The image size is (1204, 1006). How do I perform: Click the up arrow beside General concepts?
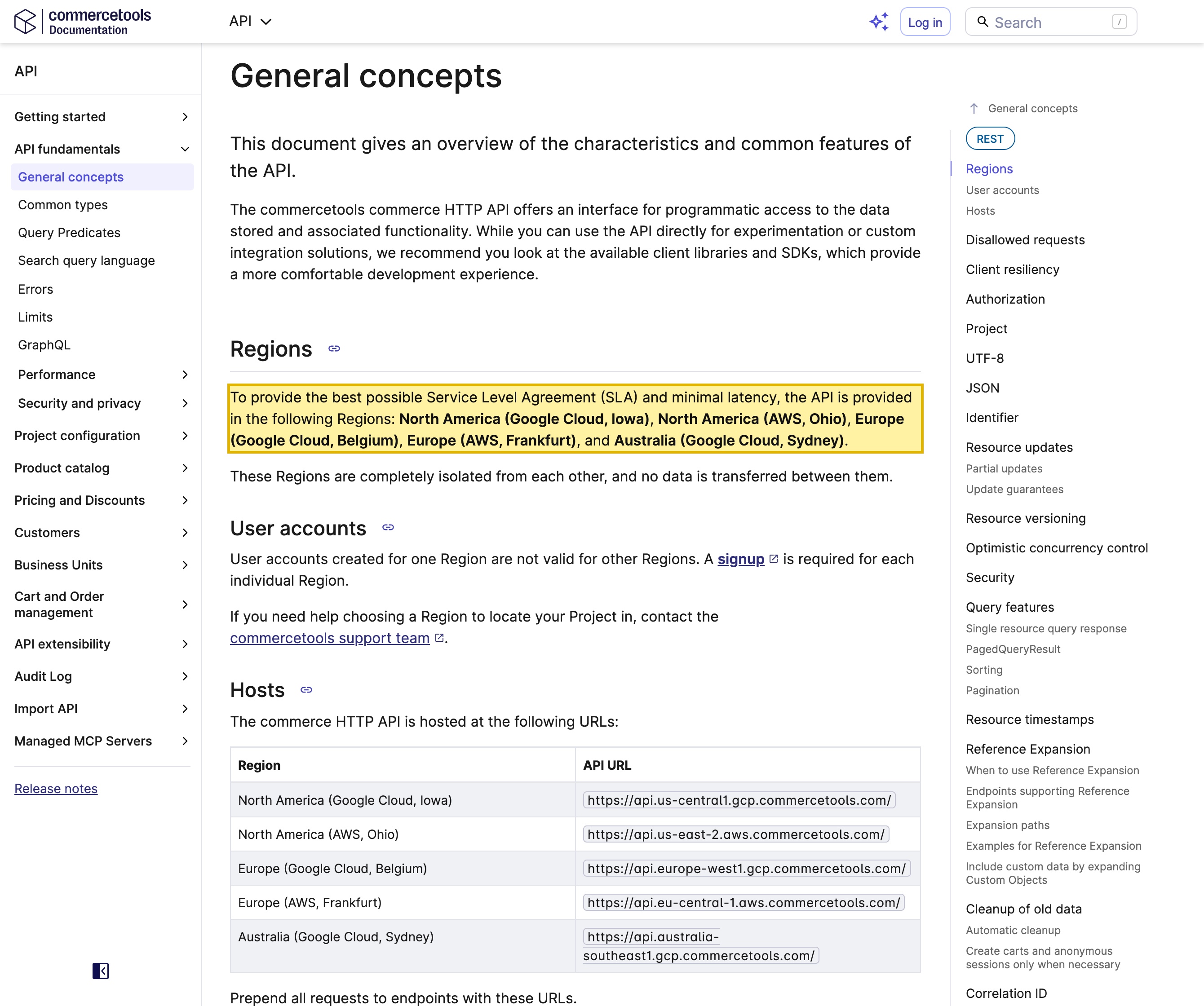[x=974, y=108]
